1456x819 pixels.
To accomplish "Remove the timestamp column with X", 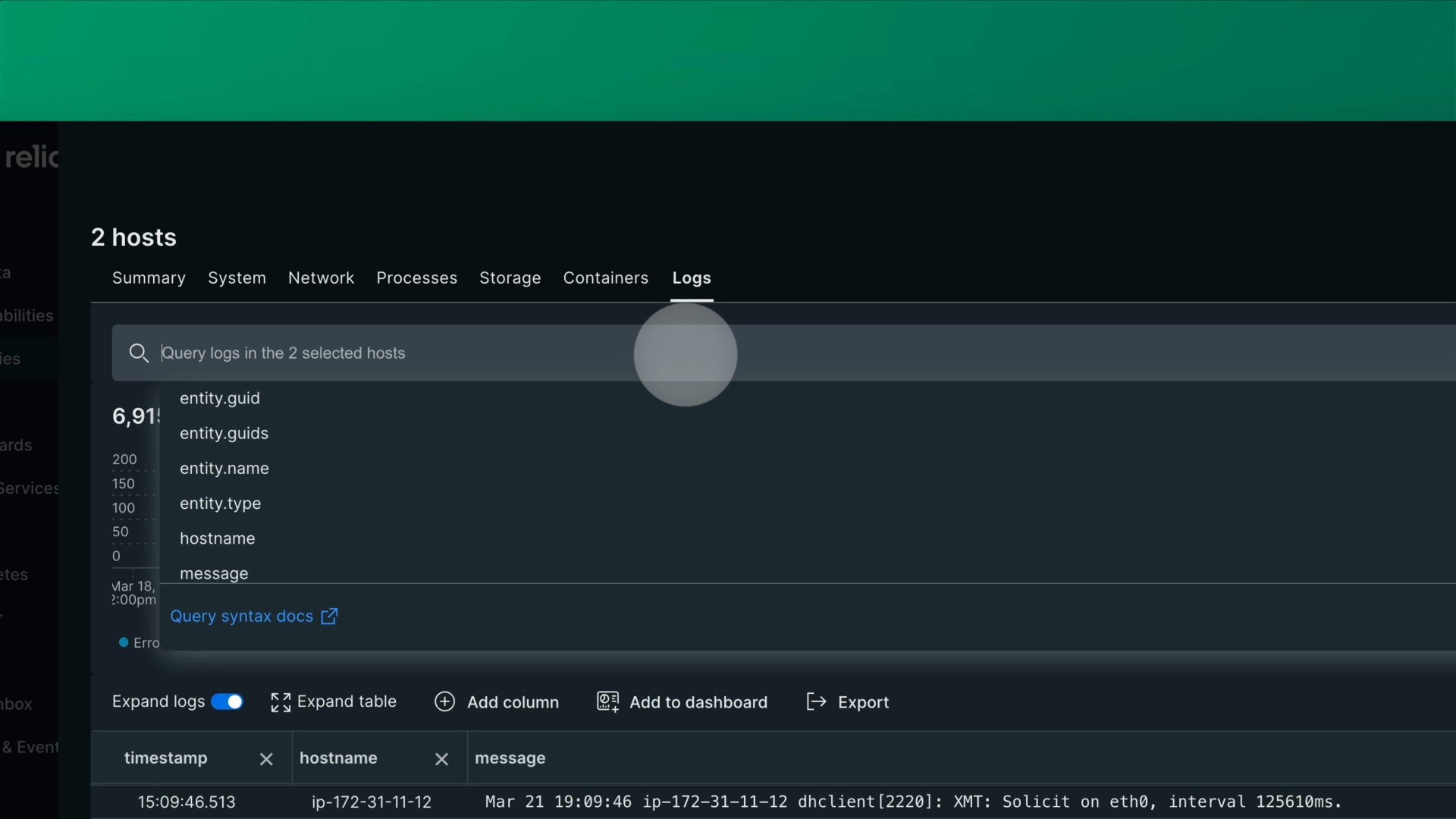I will point(266,759).
